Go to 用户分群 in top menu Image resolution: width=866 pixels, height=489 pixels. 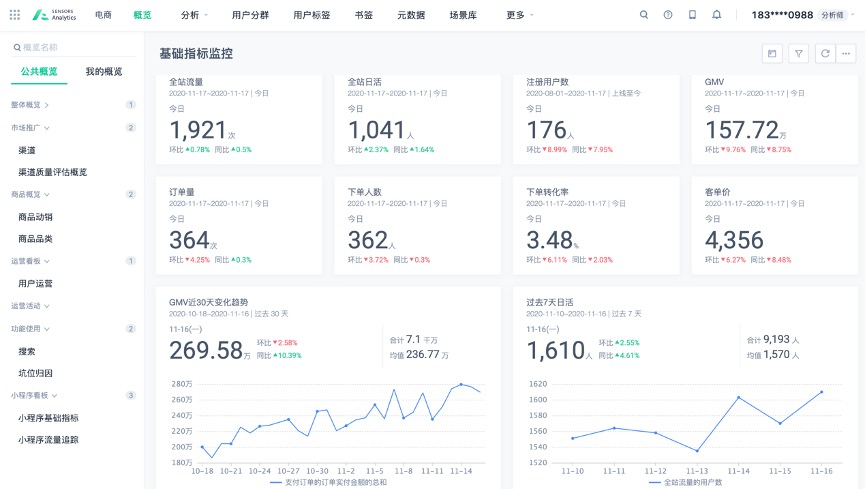click(250, 15)
